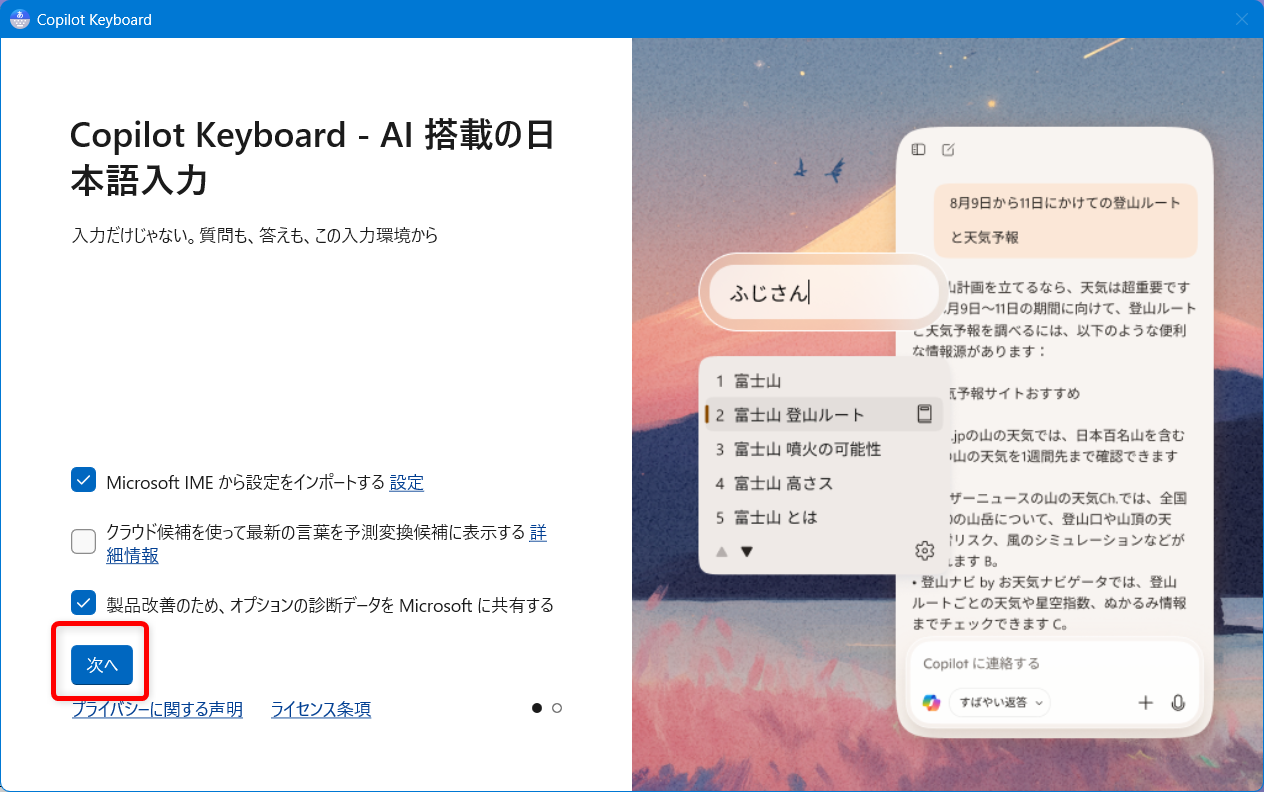Click the microphone icon in the chat box
The width and height of the screenshot is (1264, 792).
pos(1178,702)
